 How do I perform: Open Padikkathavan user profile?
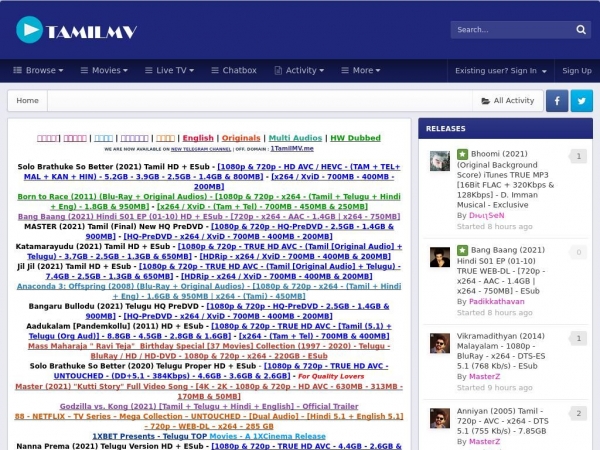coord(497,302)
